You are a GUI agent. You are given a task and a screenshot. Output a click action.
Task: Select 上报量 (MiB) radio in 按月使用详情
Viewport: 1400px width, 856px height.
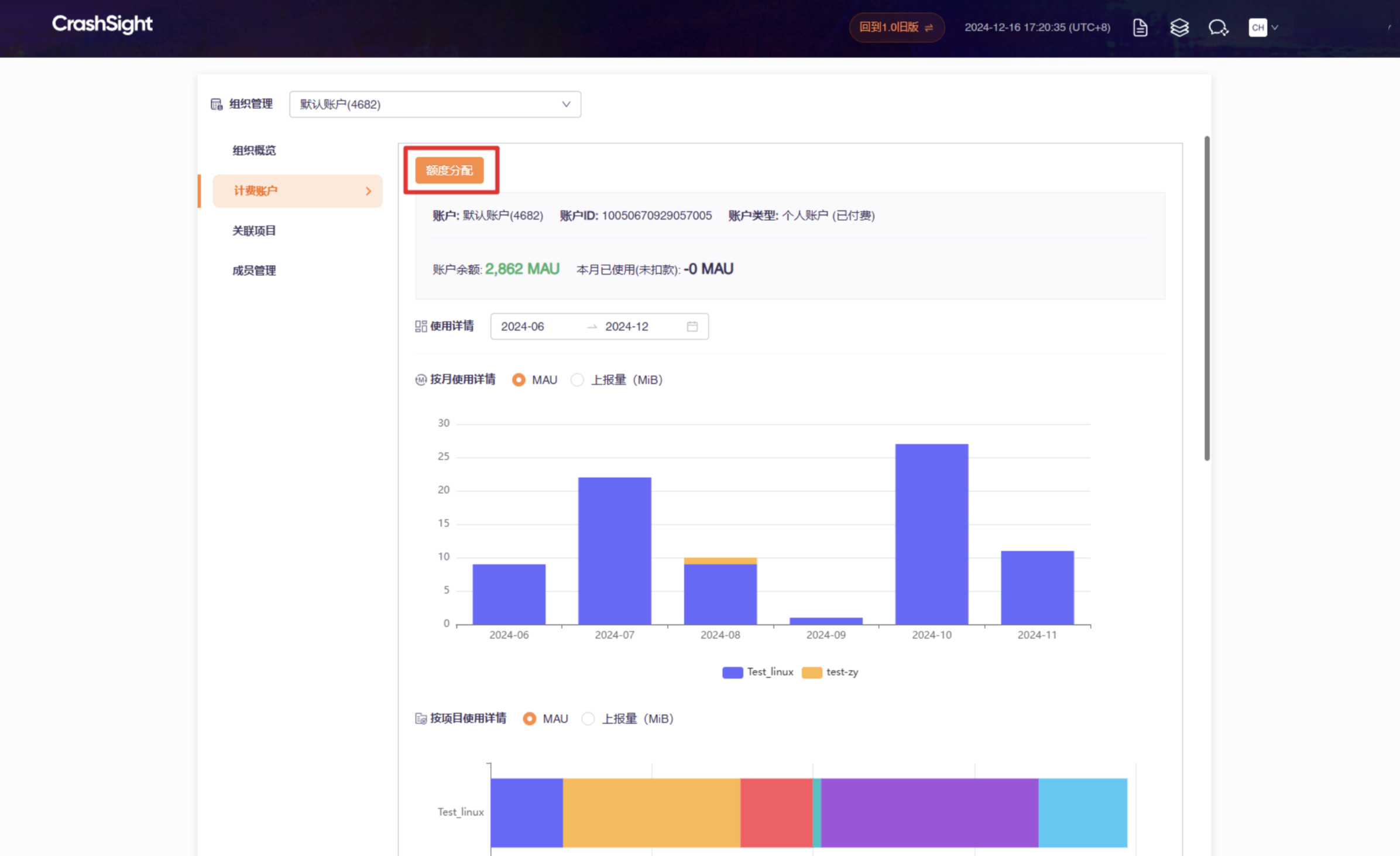click(577, 380)
